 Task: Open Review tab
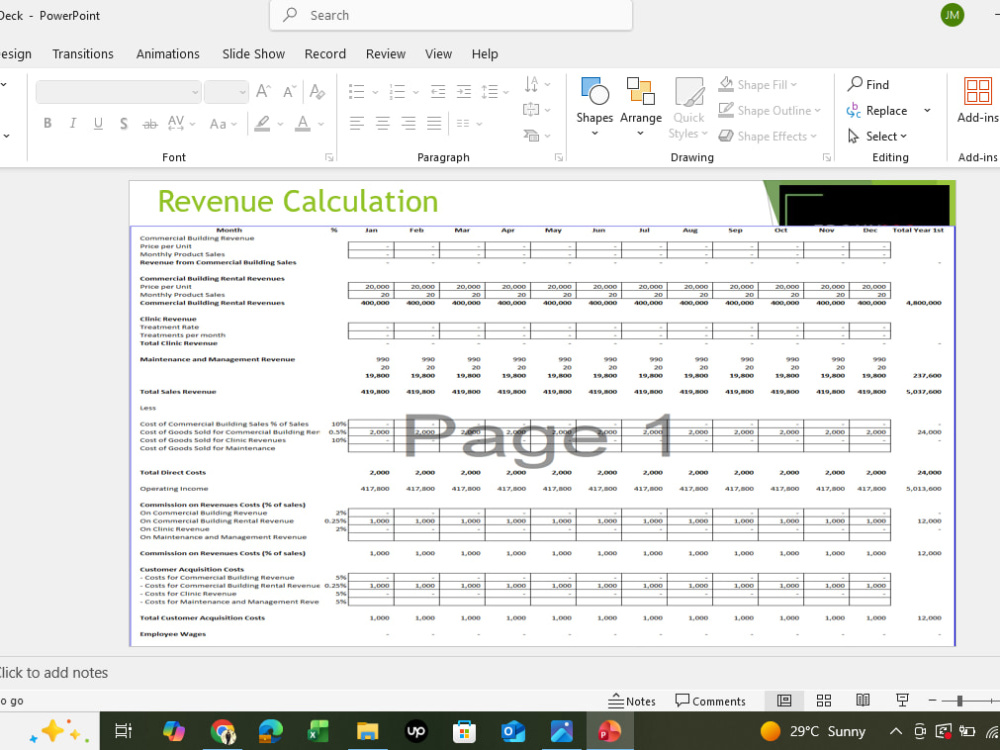tap(385, 54)
